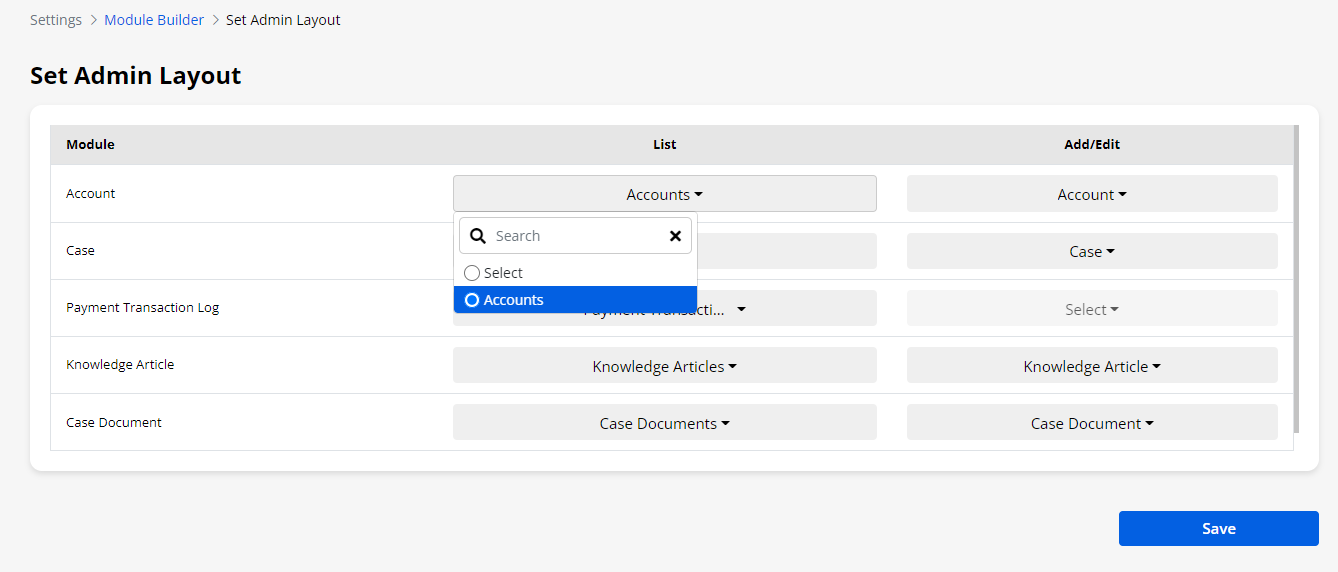
Task: Clear the search with the X icon
Action: coord(675,236)
